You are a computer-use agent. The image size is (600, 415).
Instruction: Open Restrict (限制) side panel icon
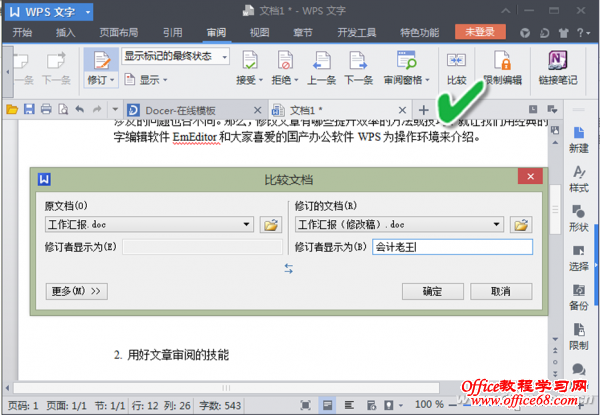(x=579, y=337)
